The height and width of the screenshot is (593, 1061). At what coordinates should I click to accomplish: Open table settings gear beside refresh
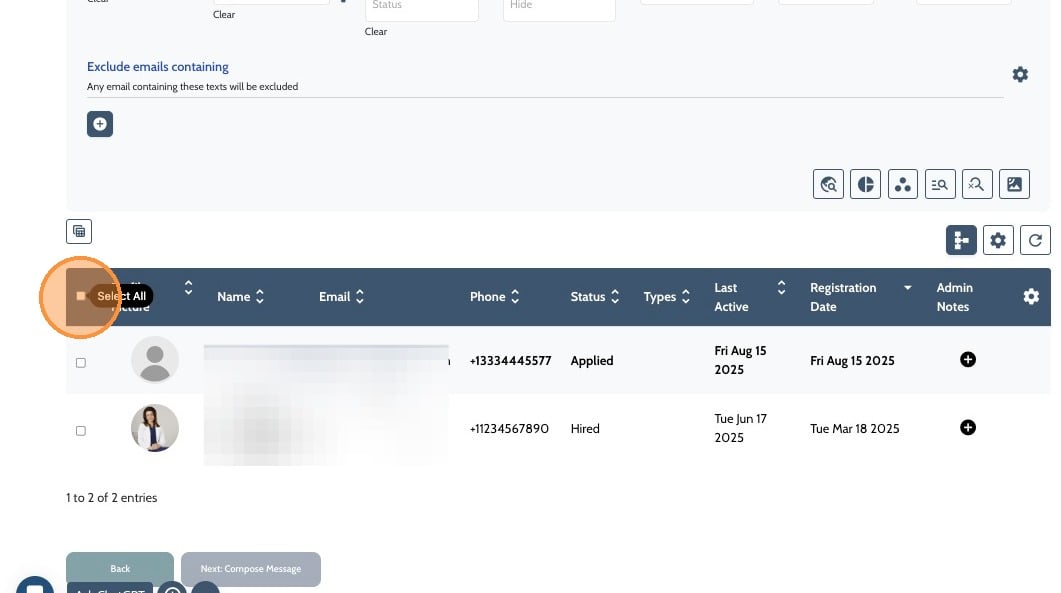coord(998,240)
